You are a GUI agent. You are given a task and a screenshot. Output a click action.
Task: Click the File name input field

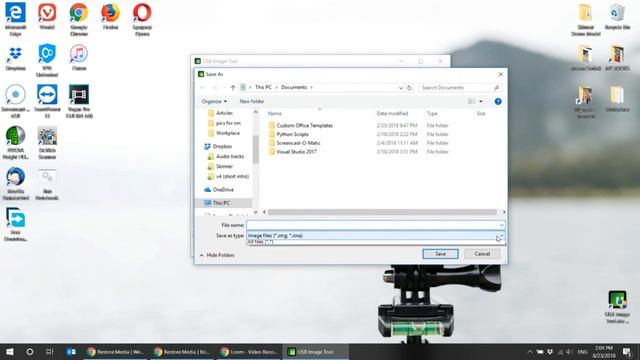point(372,225)
